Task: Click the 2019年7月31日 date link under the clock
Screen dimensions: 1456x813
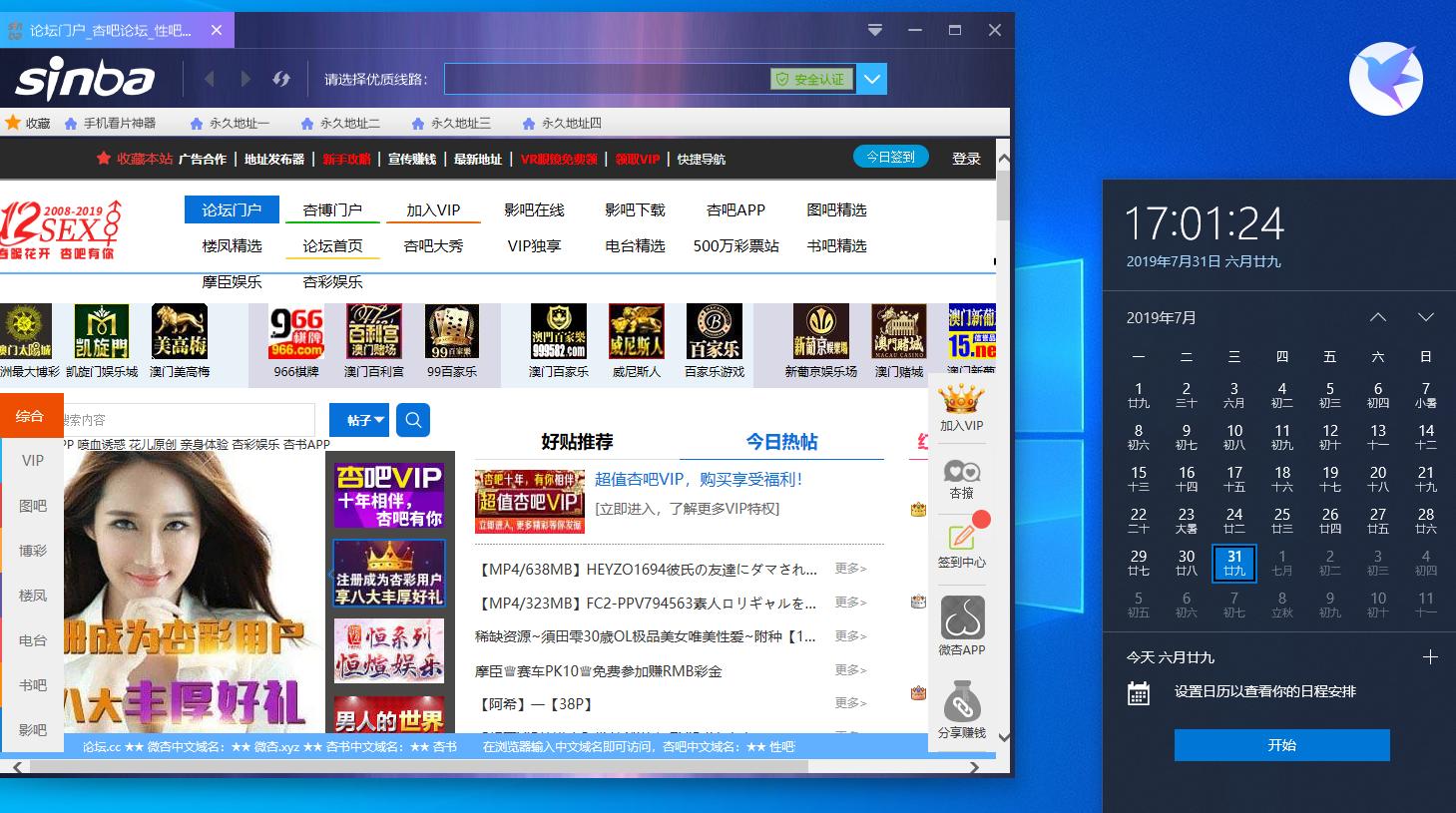Action: click(x=1204, y=261)
